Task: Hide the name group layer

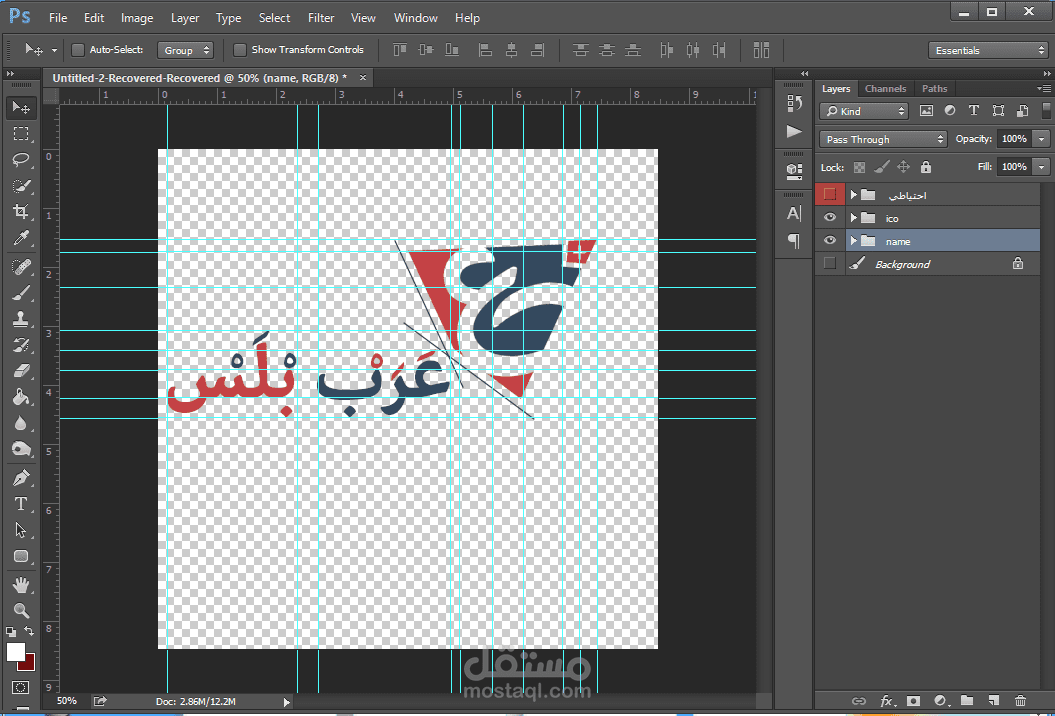Action: coord(830,241)
